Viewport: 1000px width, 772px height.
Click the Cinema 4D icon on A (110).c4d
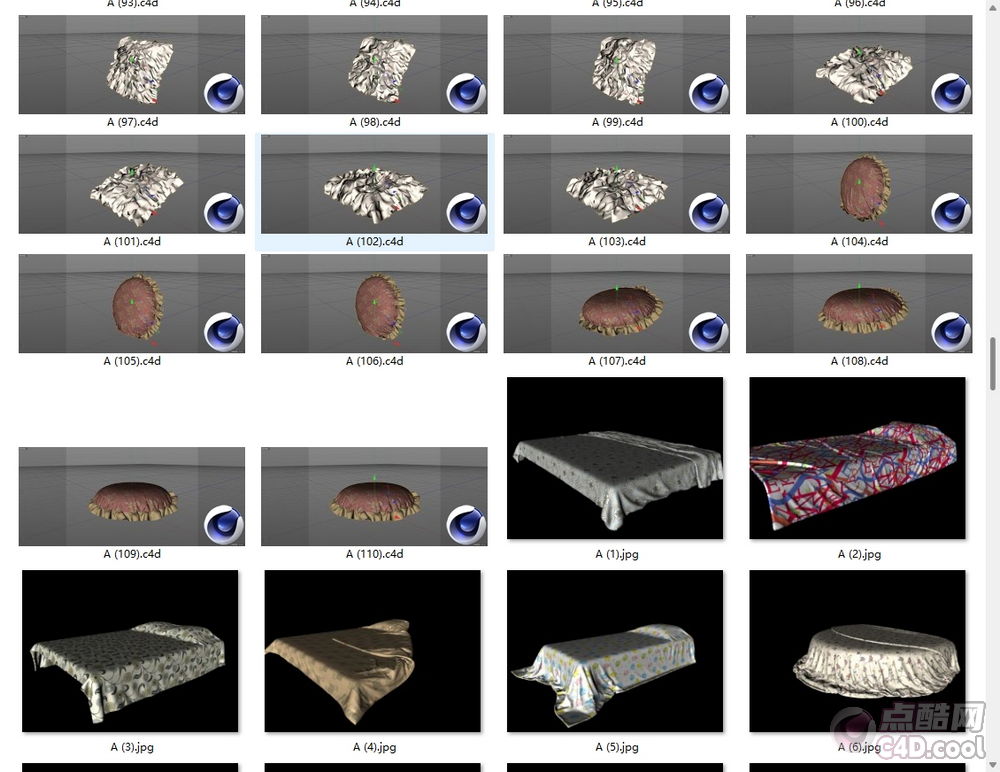pyautogui.click(x=466, y=524)
